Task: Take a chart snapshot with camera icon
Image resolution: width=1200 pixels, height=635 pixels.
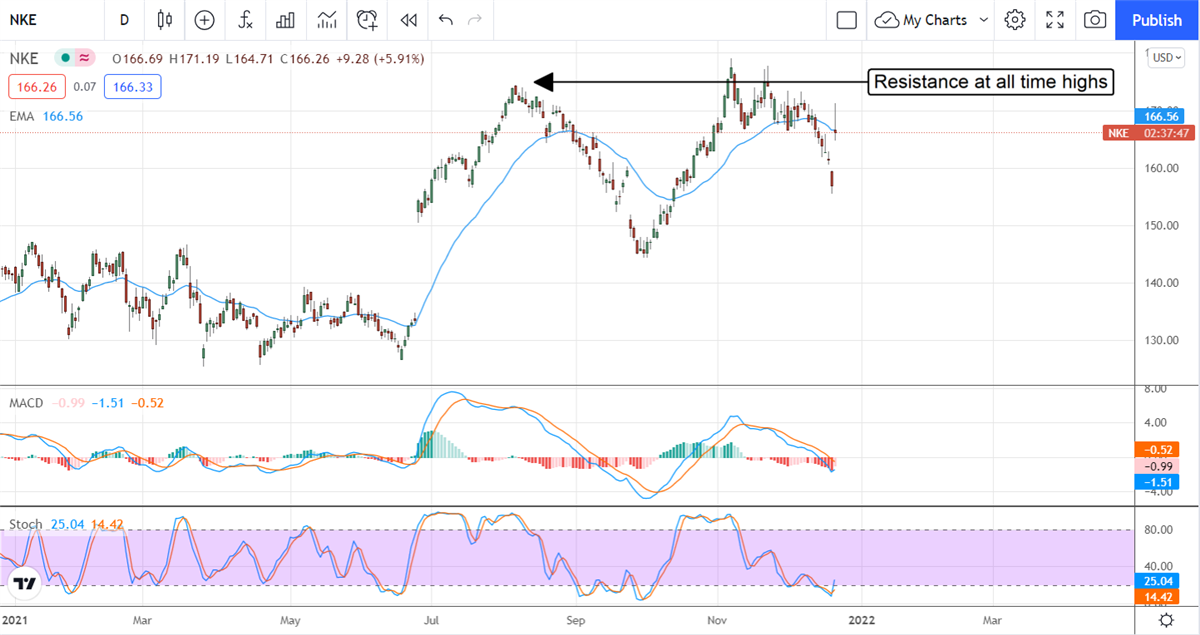Action: 1095,20
